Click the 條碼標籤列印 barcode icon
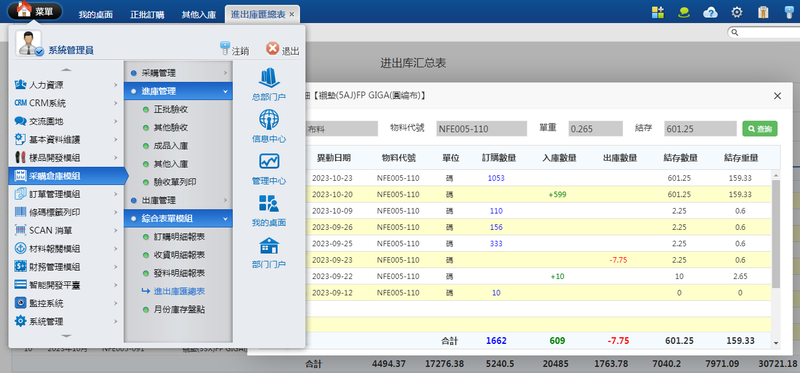The width and height of the screenshot is (800, 373). coord(20,212)
